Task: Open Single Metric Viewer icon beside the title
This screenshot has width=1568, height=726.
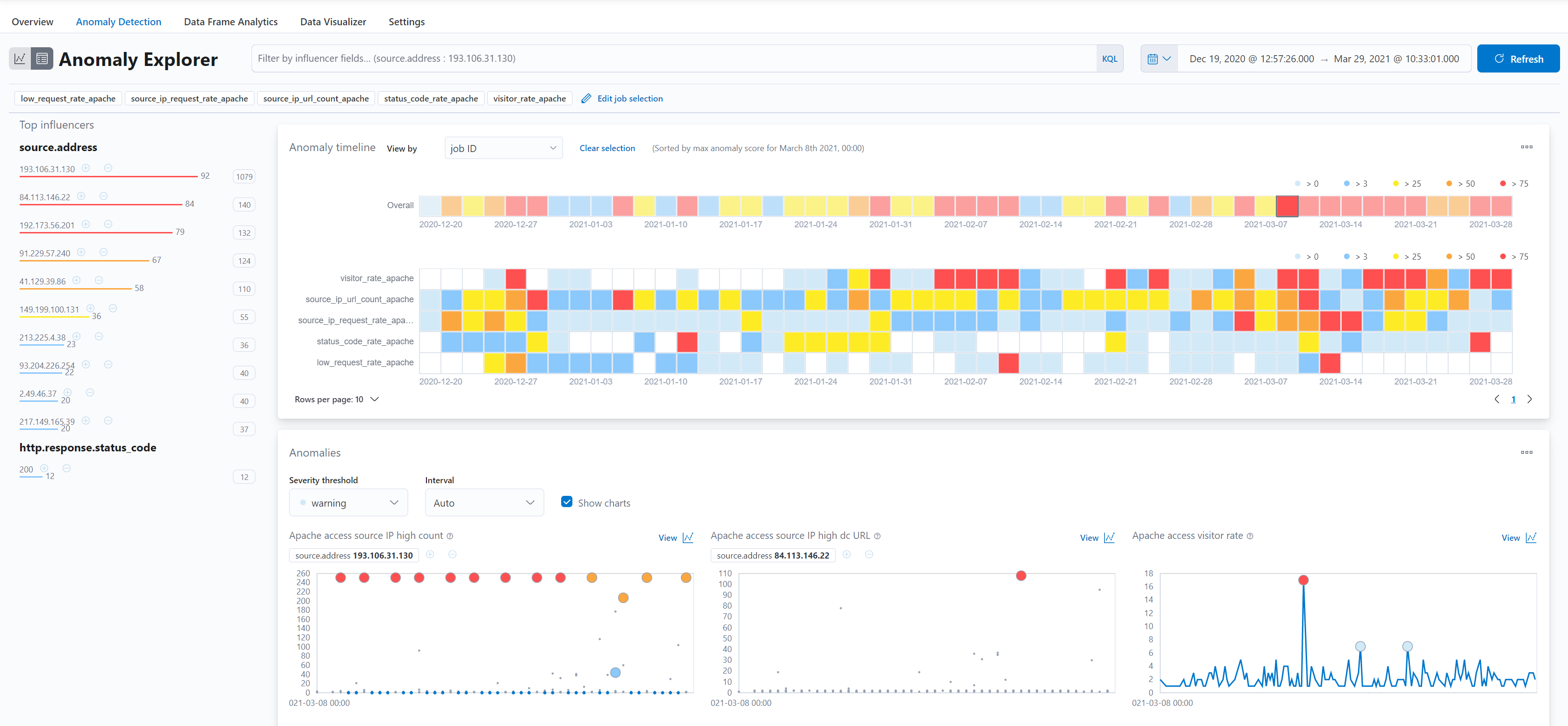Action: pyautogui.click(x=20, y=58)
